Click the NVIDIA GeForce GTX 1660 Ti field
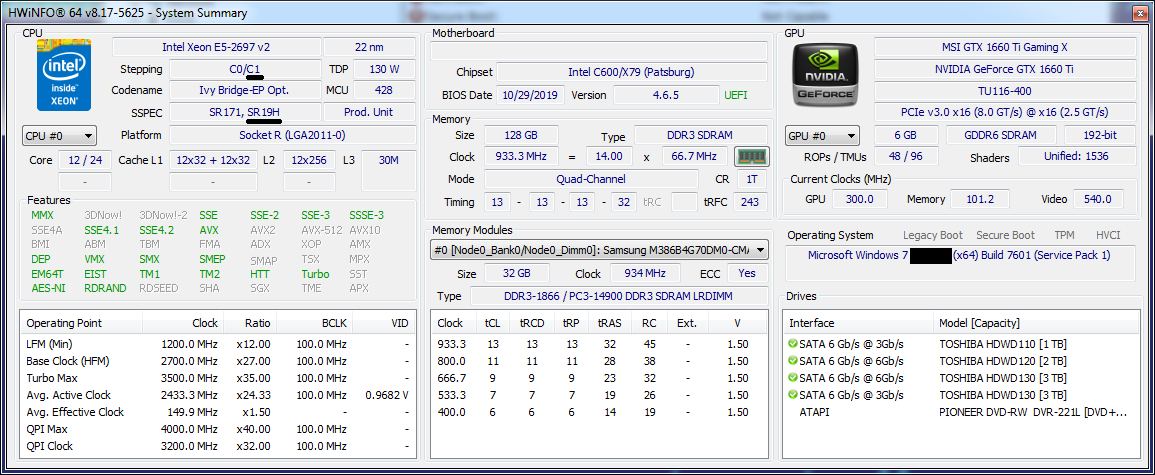 [x=1005, y=69]
